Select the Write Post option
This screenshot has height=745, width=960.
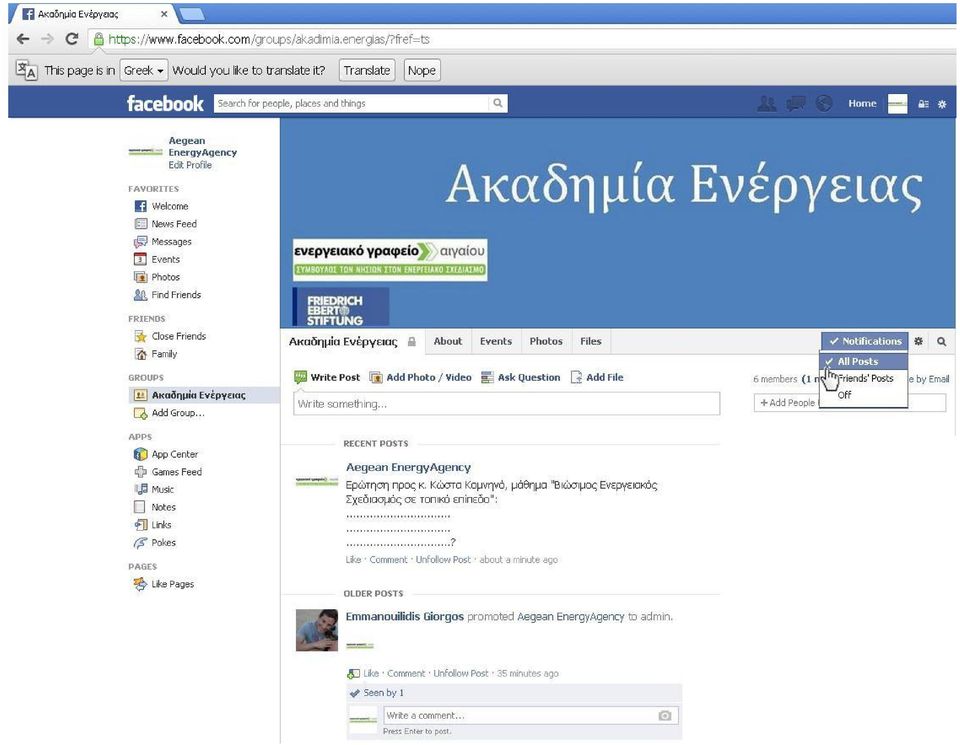[328, 378]
